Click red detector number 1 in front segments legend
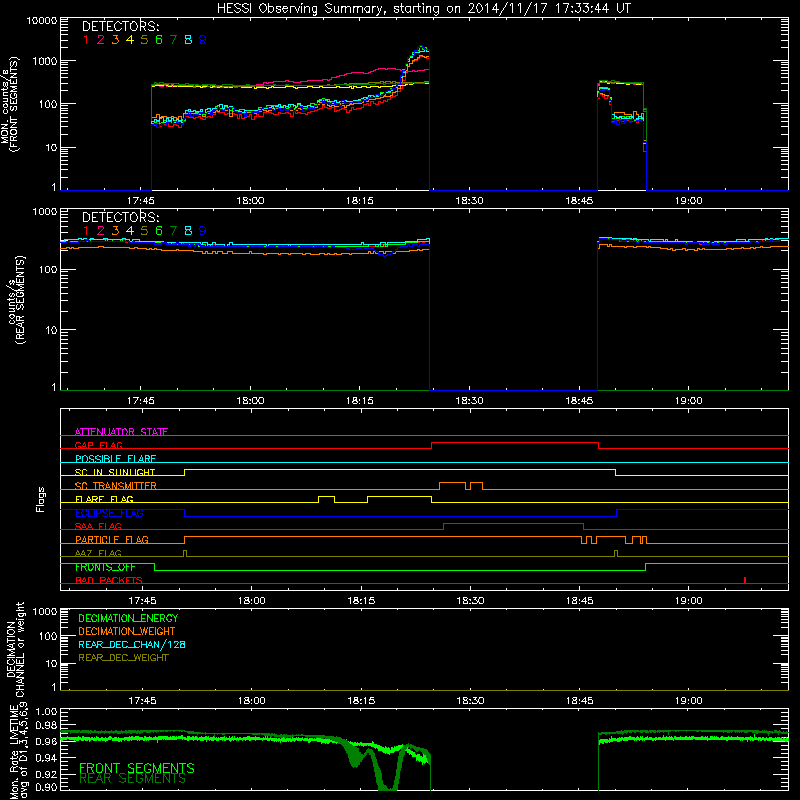Viewport: 800px width, 800px height. pos(86,40)
